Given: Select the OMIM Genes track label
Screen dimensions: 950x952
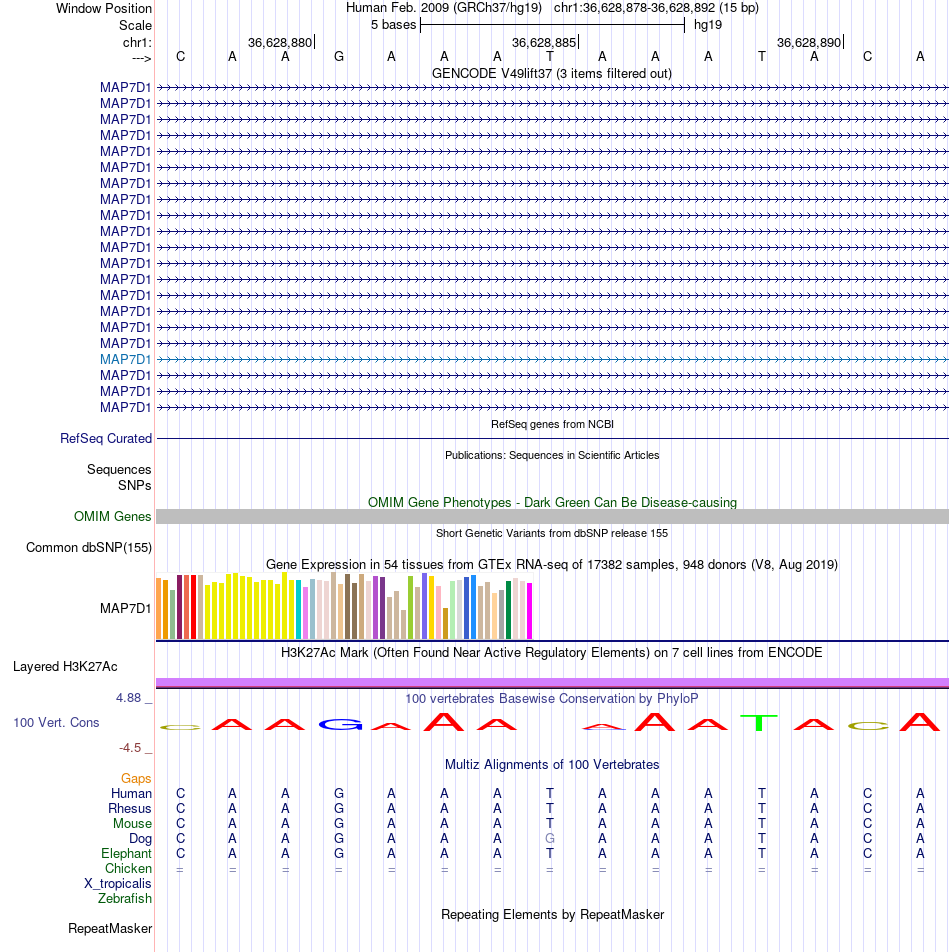Looking at the screenshot, I should [112, 516].
